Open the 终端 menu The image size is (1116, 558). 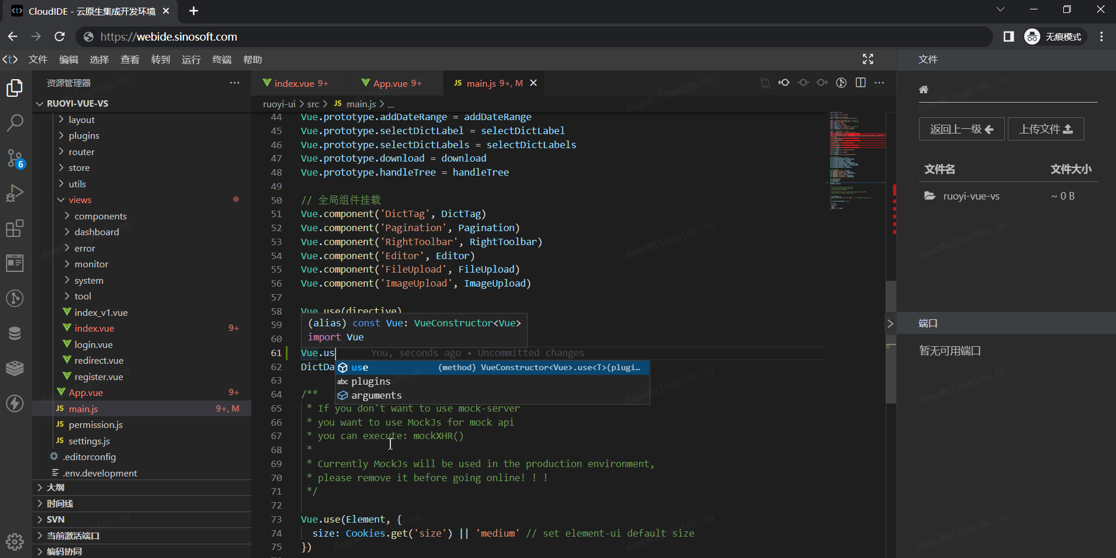222,60
